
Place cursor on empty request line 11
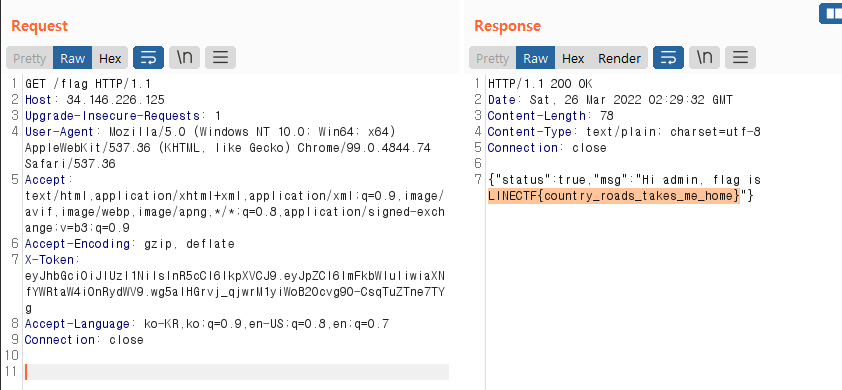pos(236,372)
